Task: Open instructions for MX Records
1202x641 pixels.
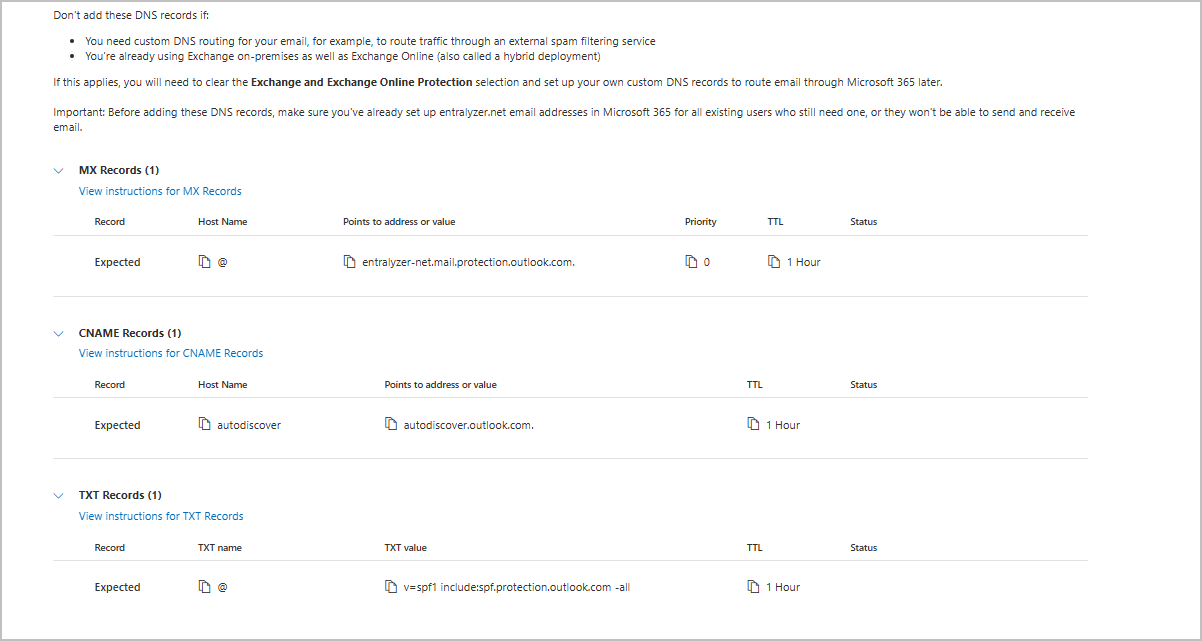Action: 160,191
